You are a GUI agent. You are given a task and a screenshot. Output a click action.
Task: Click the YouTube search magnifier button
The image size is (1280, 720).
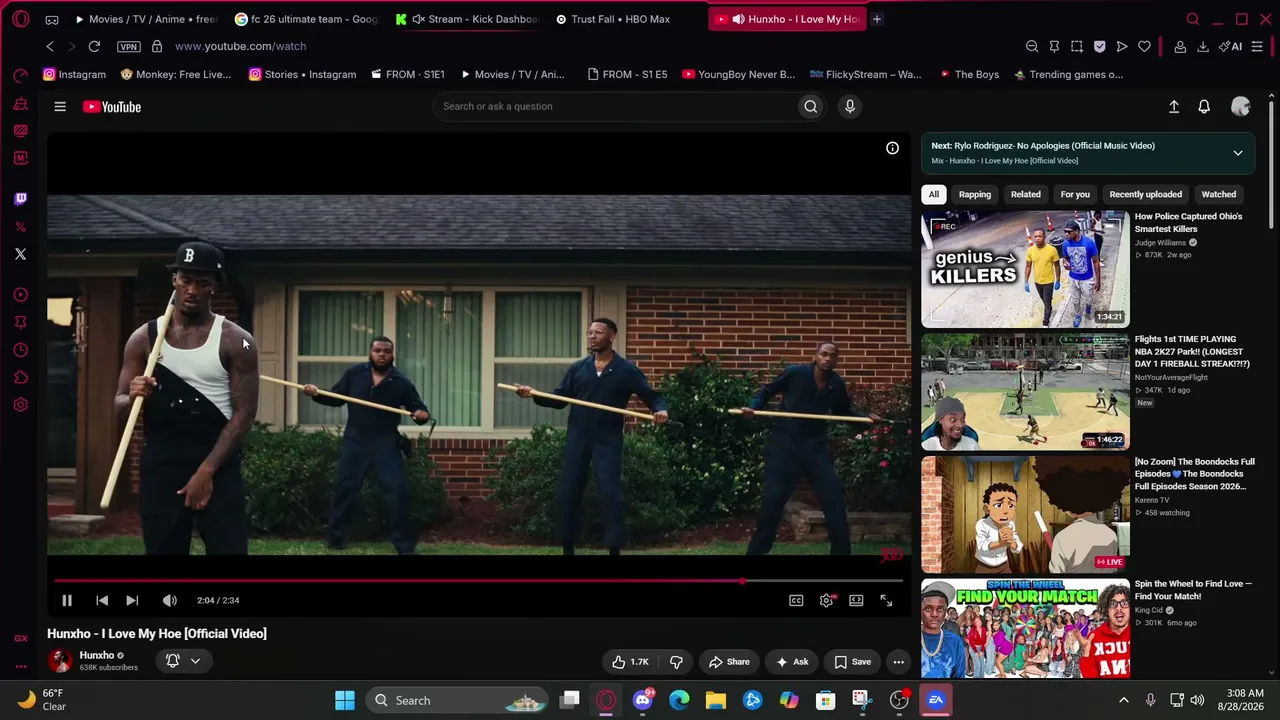[811, 106]
